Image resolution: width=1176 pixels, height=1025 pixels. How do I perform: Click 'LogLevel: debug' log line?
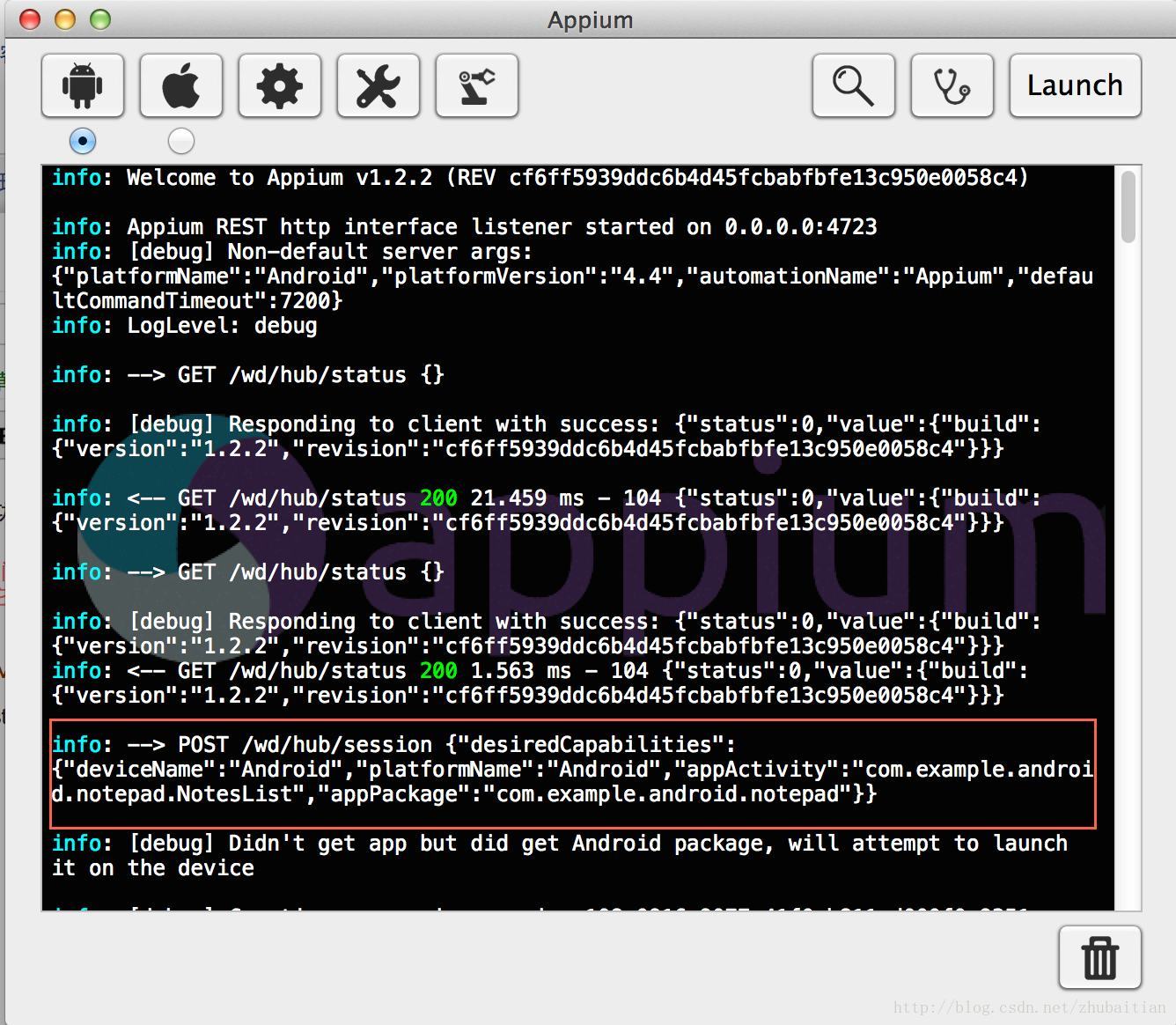[x=184, y=325]
